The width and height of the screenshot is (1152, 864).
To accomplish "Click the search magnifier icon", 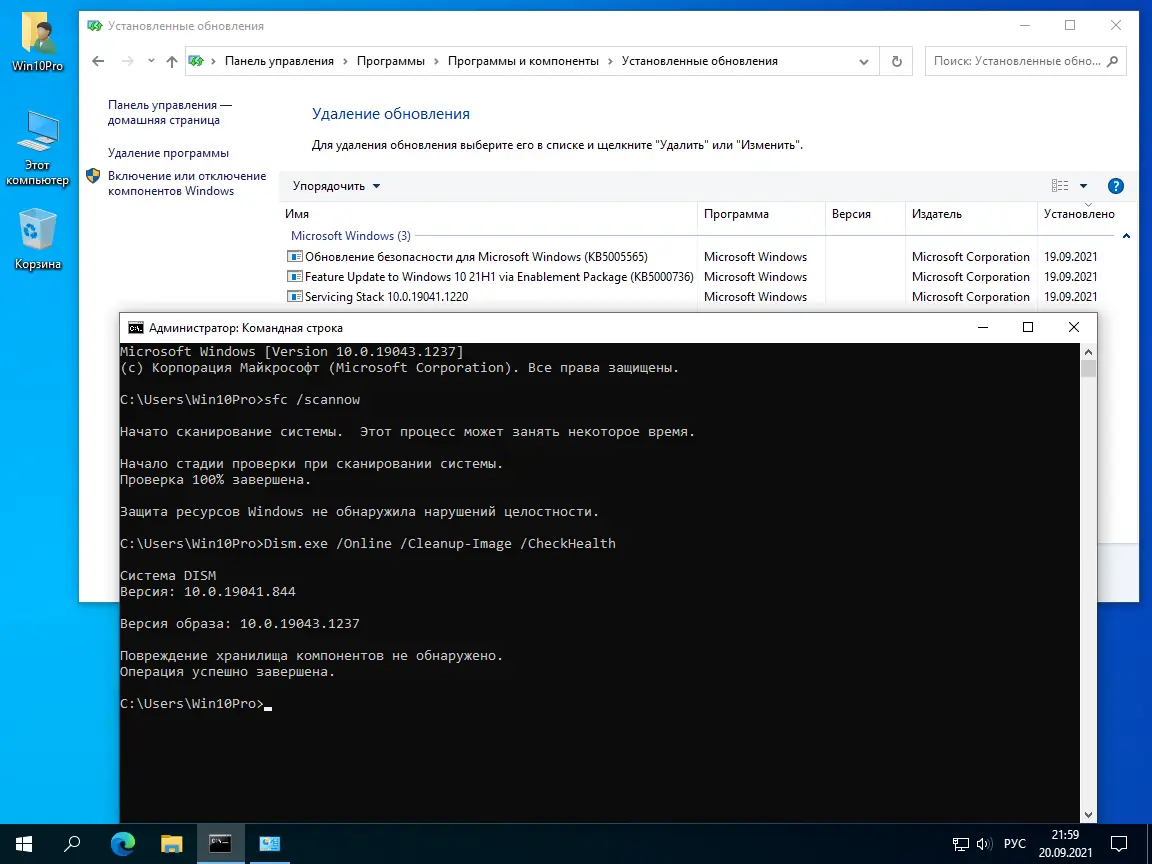I will [1113, 61].
